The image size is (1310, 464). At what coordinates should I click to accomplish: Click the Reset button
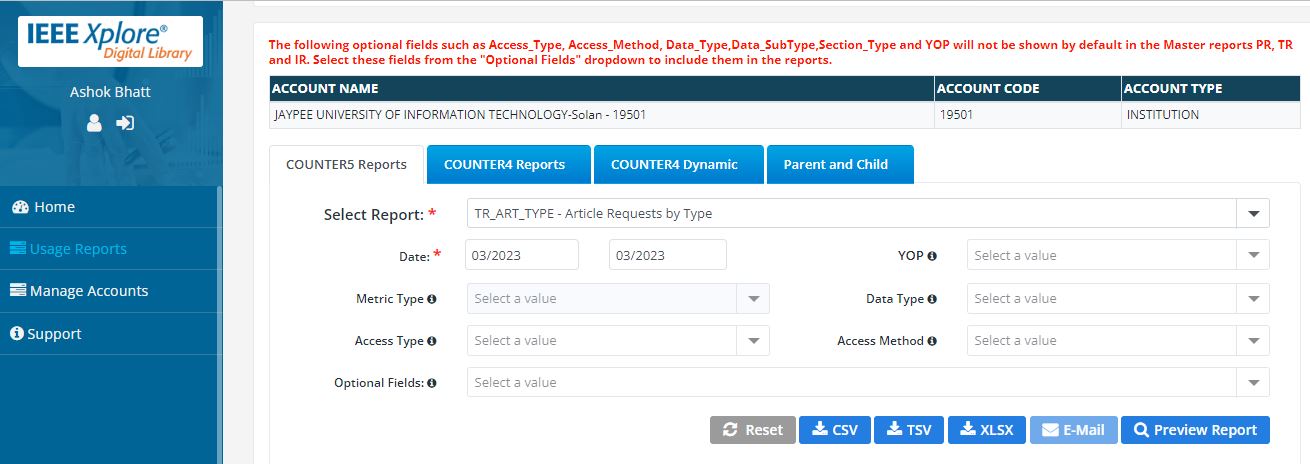(x=753, y=430)
